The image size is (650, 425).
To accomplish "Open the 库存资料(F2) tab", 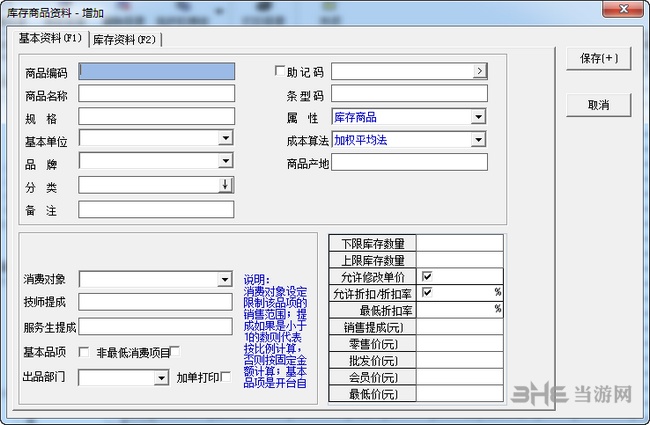I will (125, 40).
